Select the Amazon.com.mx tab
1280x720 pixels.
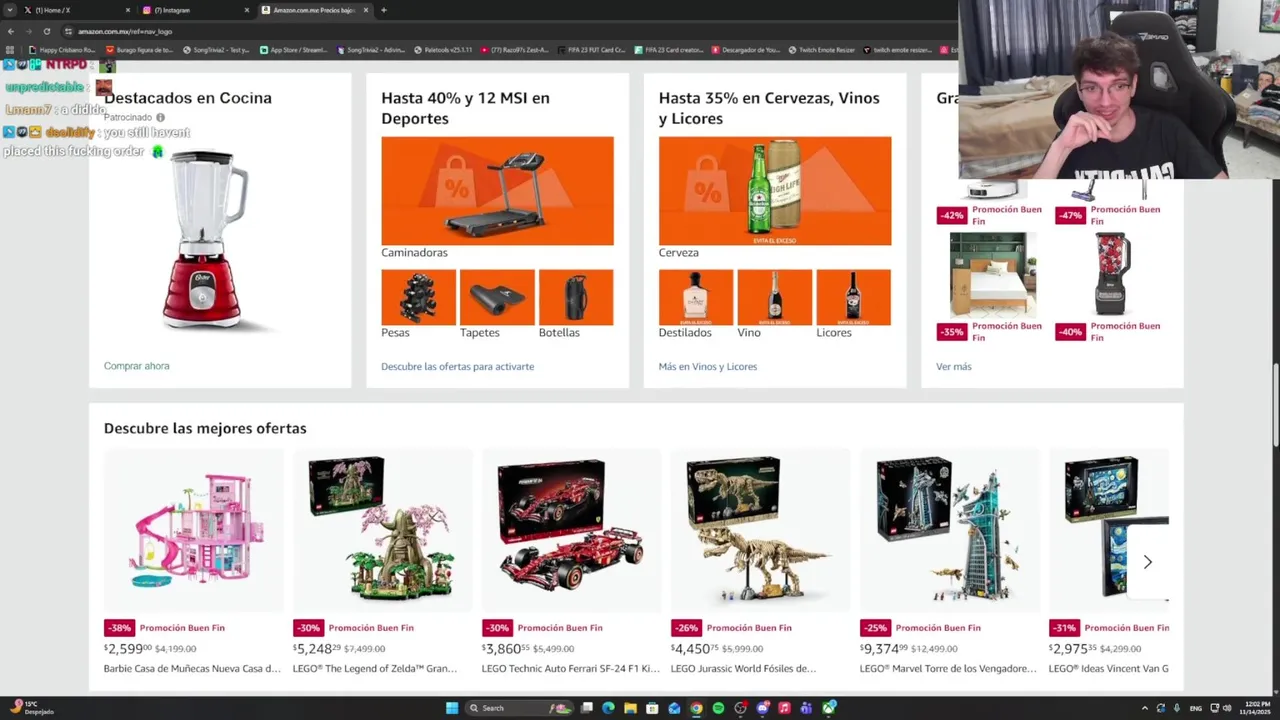click(313, 10)
